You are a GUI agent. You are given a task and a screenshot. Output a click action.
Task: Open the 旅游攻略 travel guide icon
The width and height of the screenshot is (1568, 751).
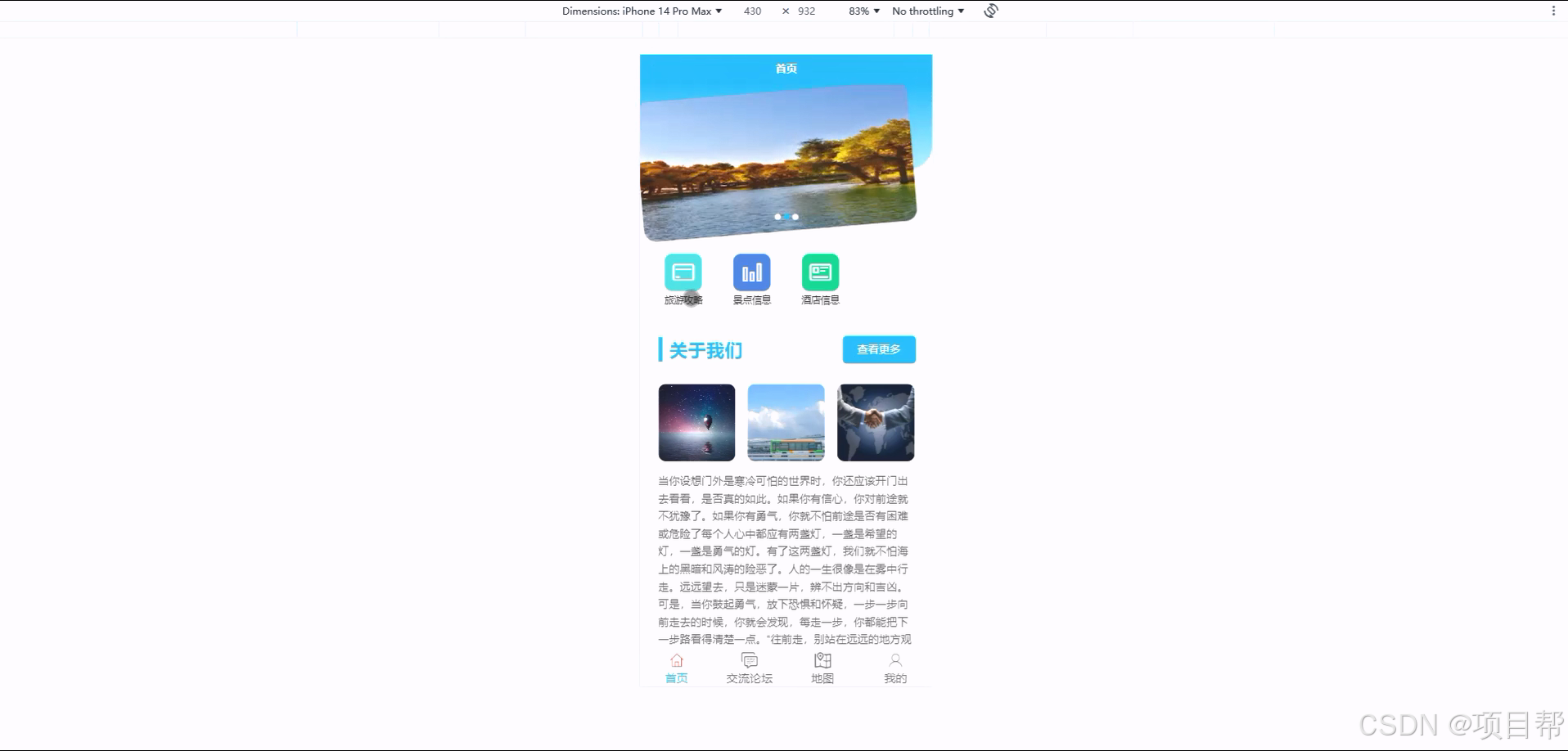pos(683,272)
